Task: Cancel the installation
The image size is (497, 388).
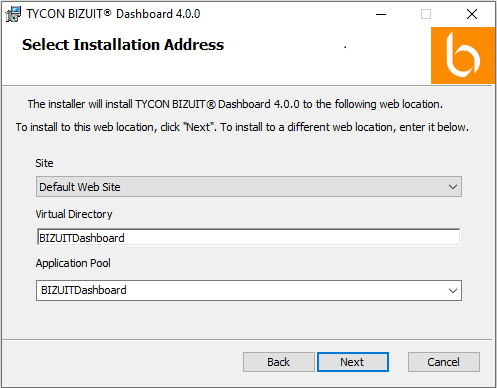Action: tap(444, 362)
